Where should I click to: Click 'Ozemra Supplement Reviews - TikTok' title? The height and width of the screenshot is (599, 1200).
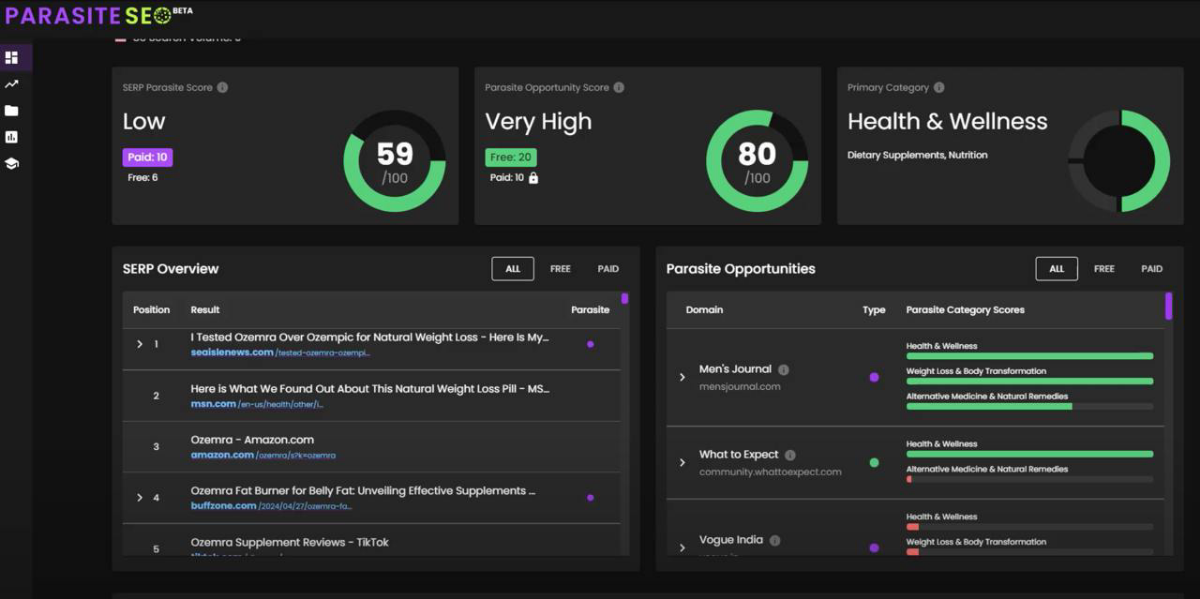[x=290, y=542]
